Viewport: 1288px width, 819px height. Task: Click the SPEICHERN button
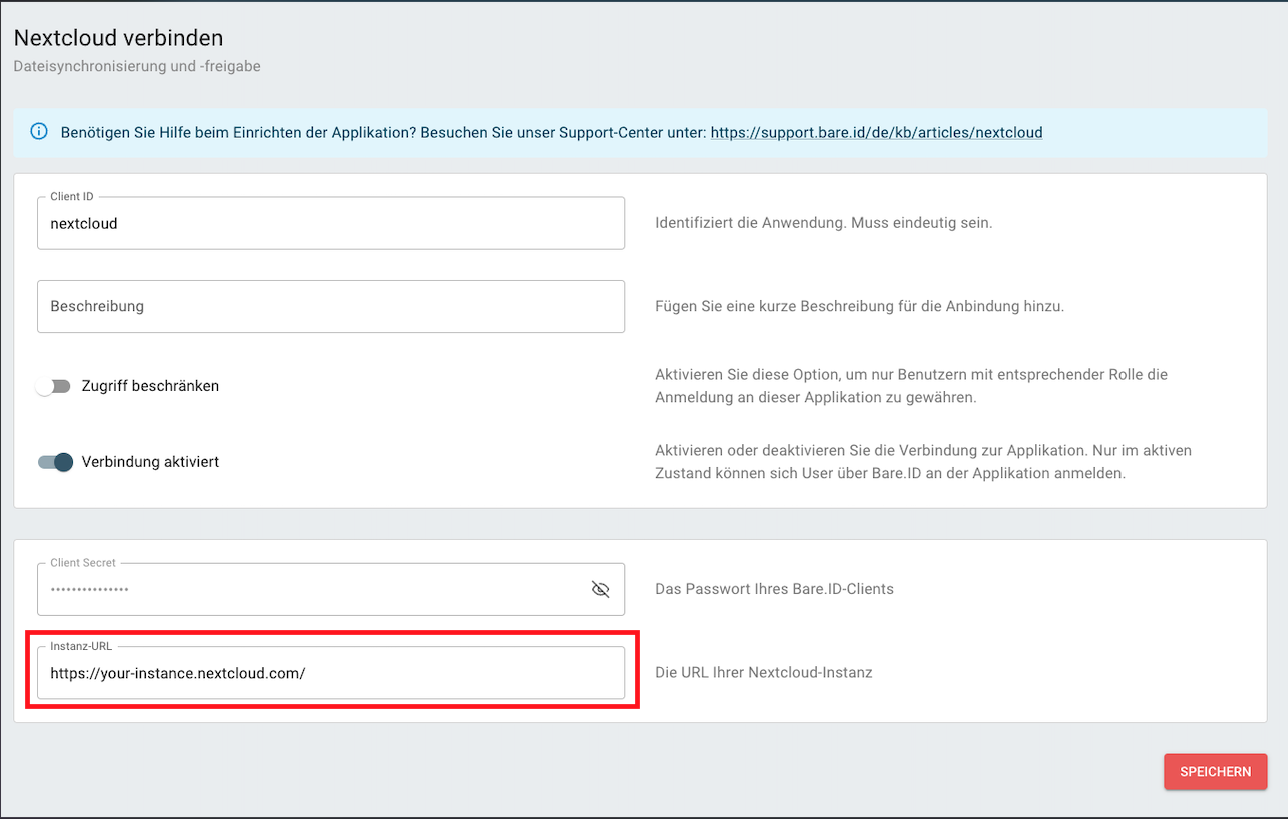1215,772
